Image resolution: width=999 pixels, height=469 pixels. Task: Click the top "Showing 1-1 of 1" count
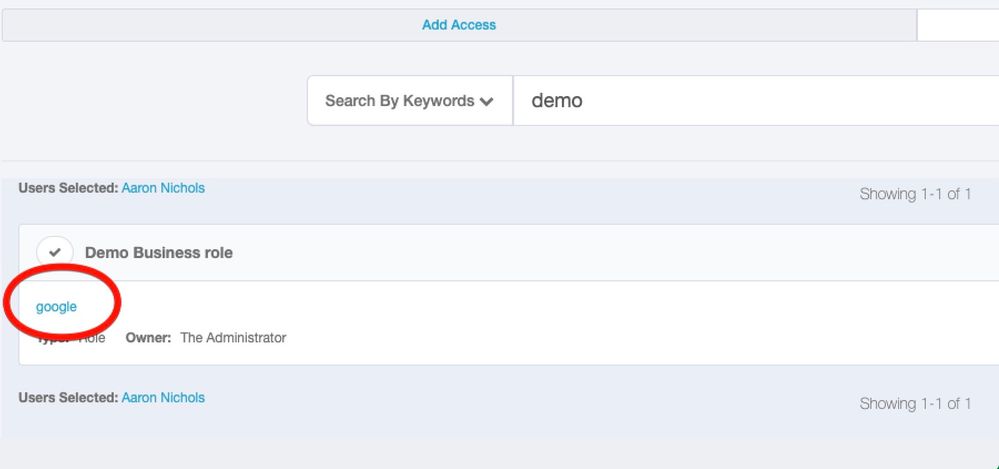tap(915, 194)
